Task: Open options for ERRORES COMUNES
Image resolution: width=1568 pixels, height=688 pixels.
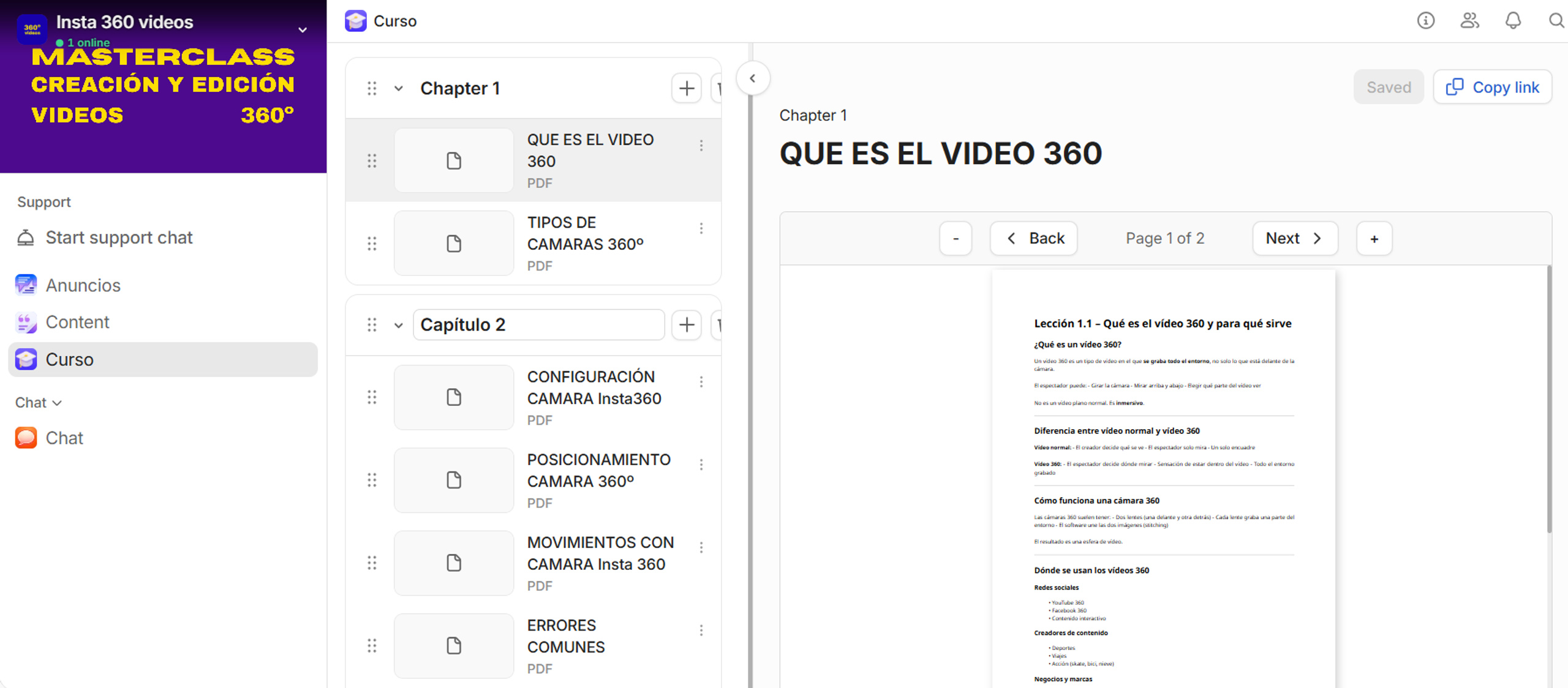Action: pos(701,630)
